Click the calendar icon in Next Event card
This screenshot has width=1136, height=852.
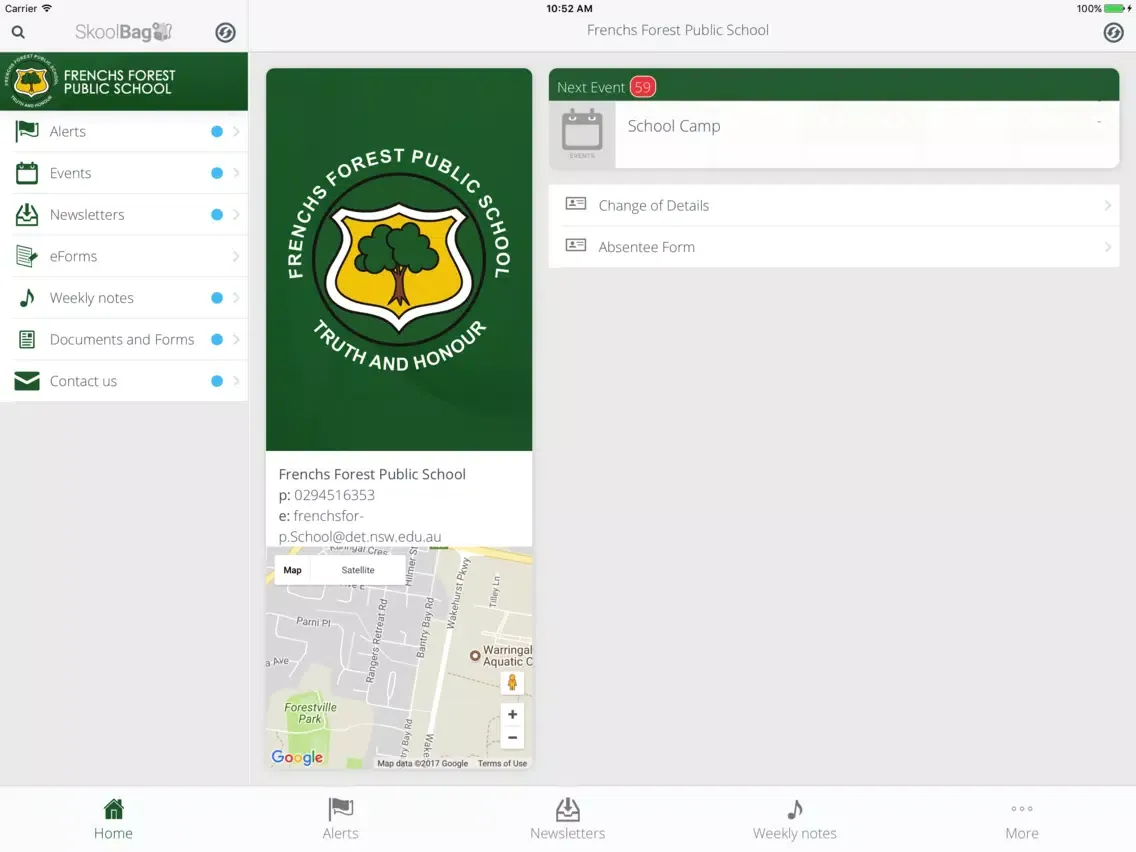[x=582, y=131]
